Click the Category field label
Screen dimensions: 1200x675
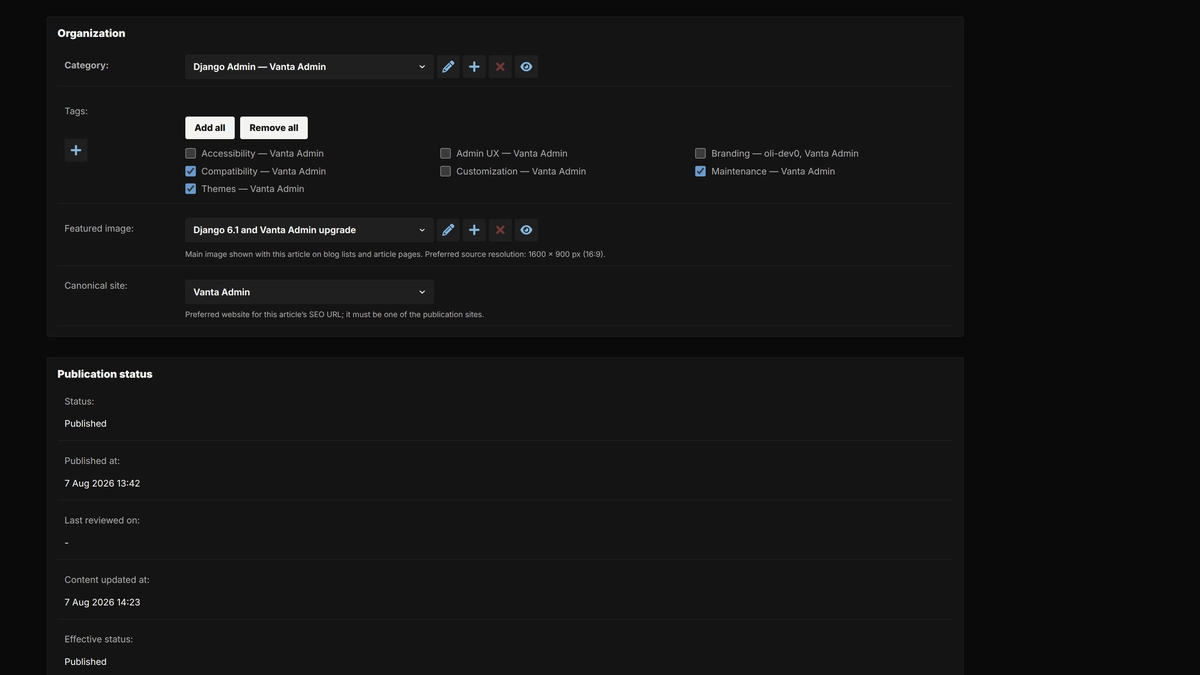click(86, 65)
